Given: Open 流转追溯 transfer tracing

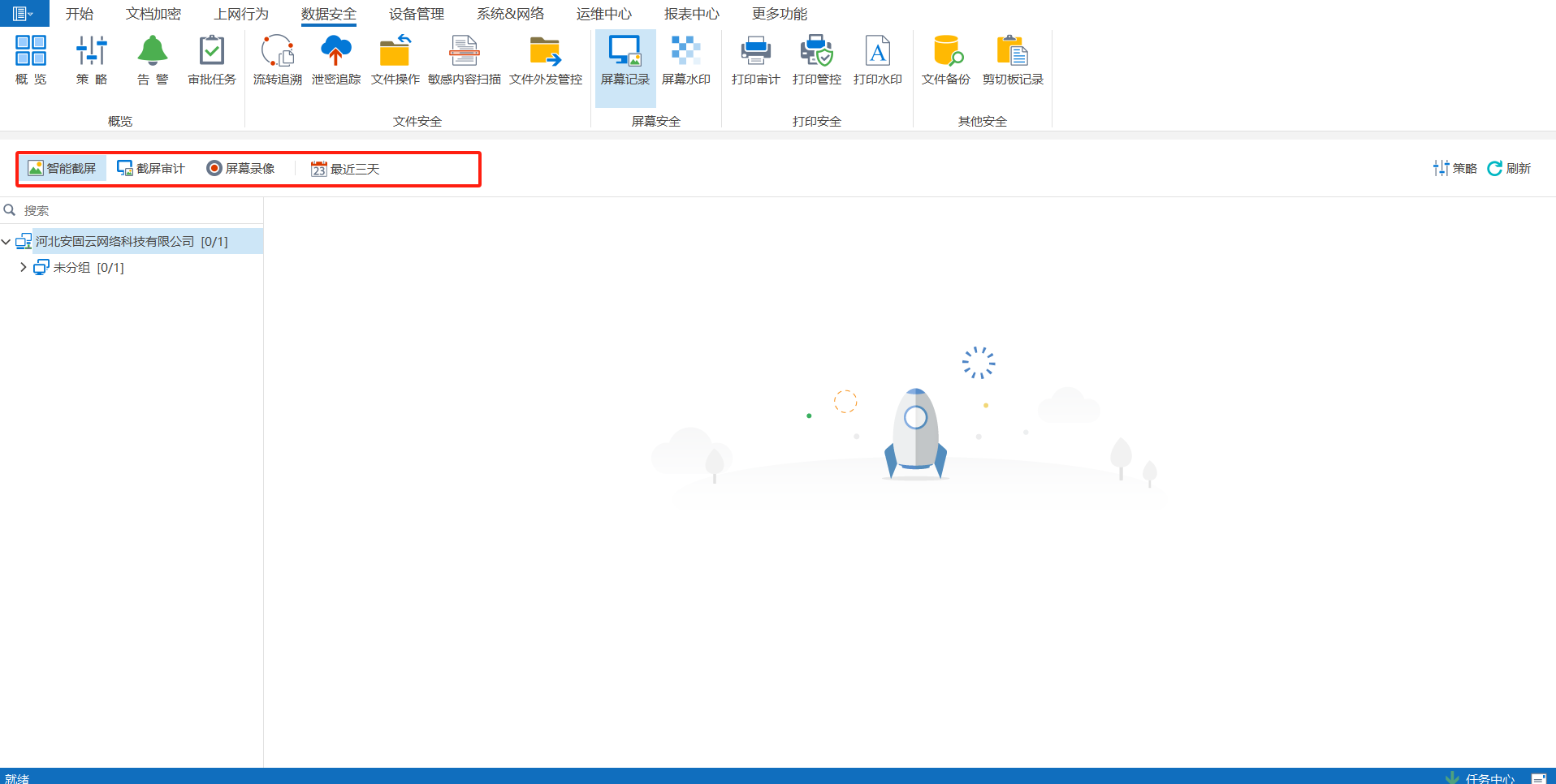Looking at the screenshot, I should 278,60.
